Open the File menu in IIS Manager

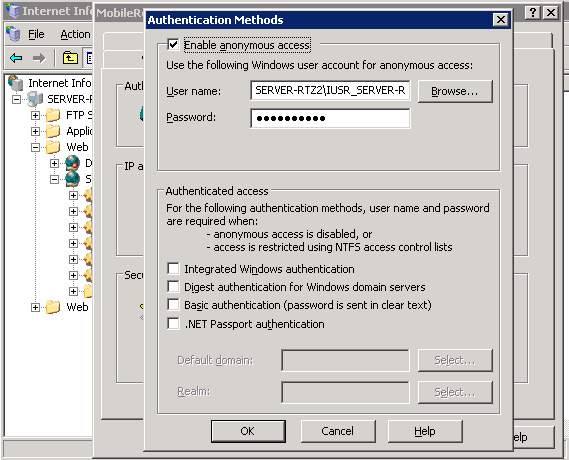[x=36, y=34]
